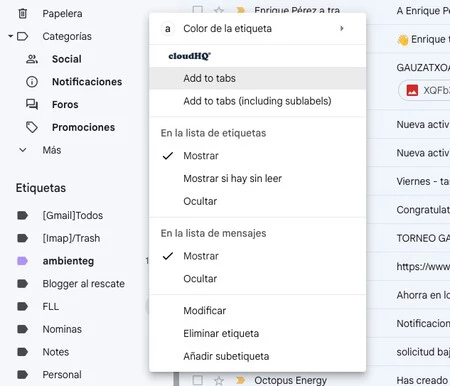Image resolution: width=450 pixels, height=386 pixels.
Task: Open the Nominas label icon
Action: pos(22,329)
